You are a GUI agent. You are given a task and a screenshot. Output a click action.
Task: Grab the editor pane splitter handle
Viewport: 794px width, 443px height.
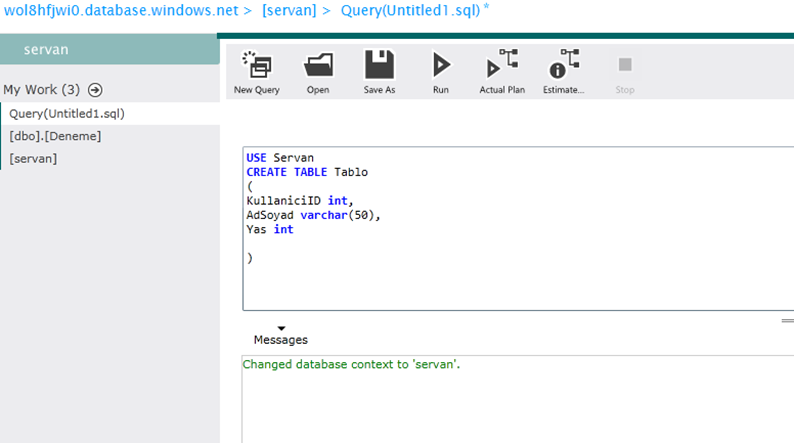[x=787, y=320]
